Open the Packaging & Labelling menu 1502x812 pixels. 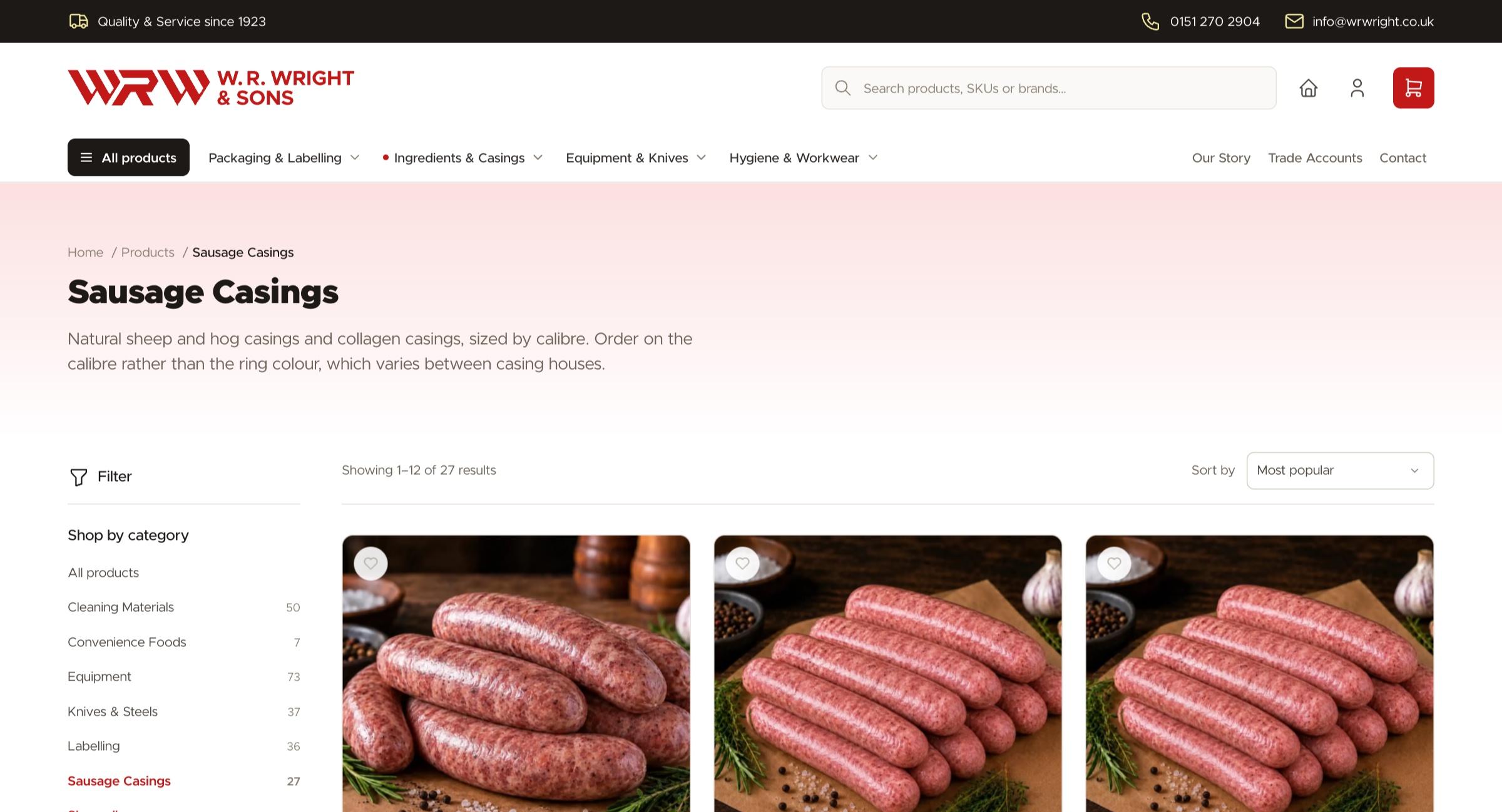275,158
